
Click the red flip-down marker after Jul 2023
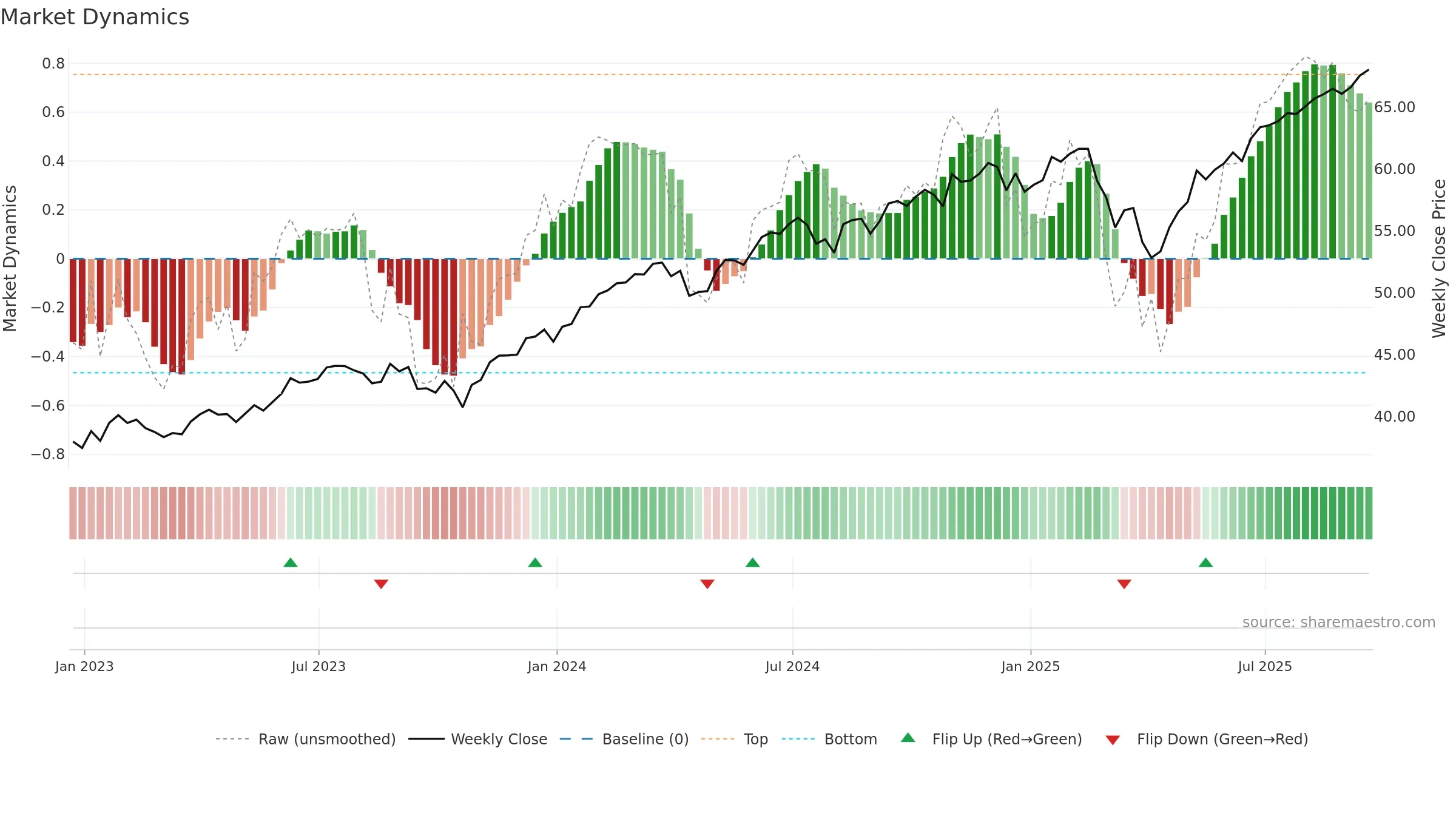click(381, 584)
